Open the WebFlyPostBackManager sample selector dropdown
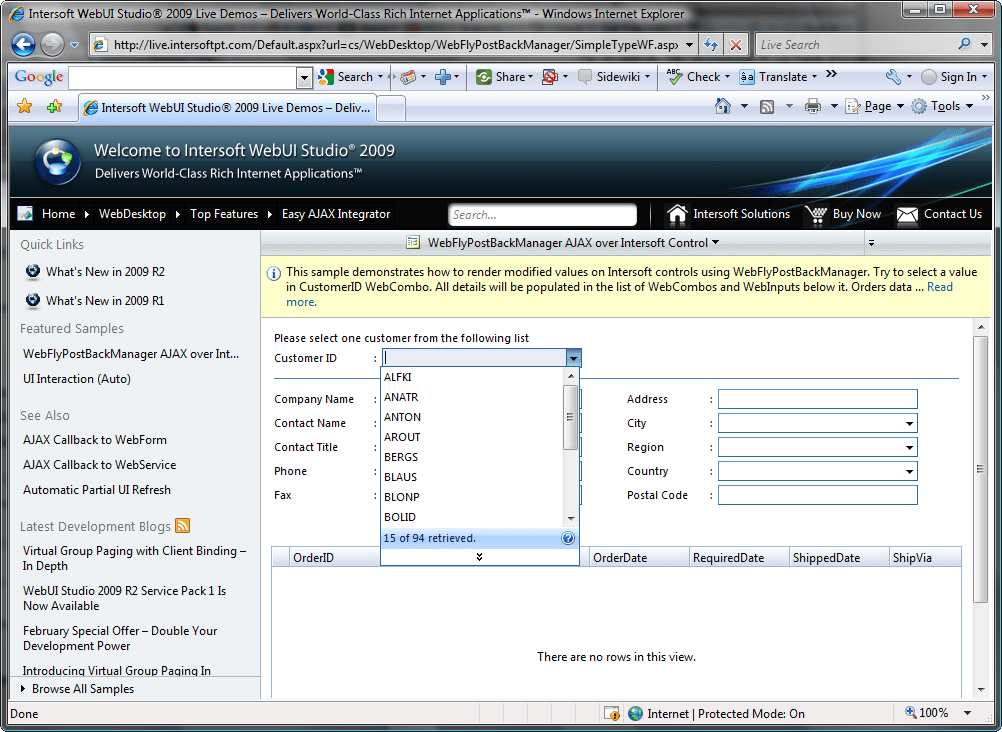 716,241
